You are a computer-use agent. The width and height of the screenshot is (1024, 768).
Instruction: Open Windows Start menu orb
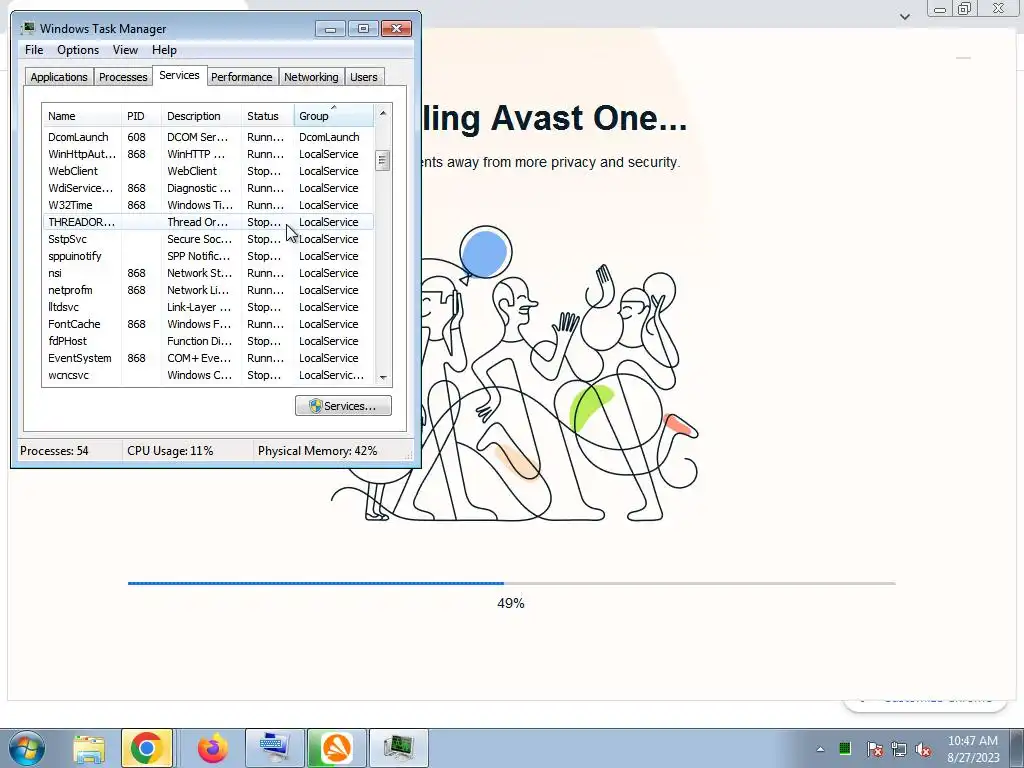point(26,748)
